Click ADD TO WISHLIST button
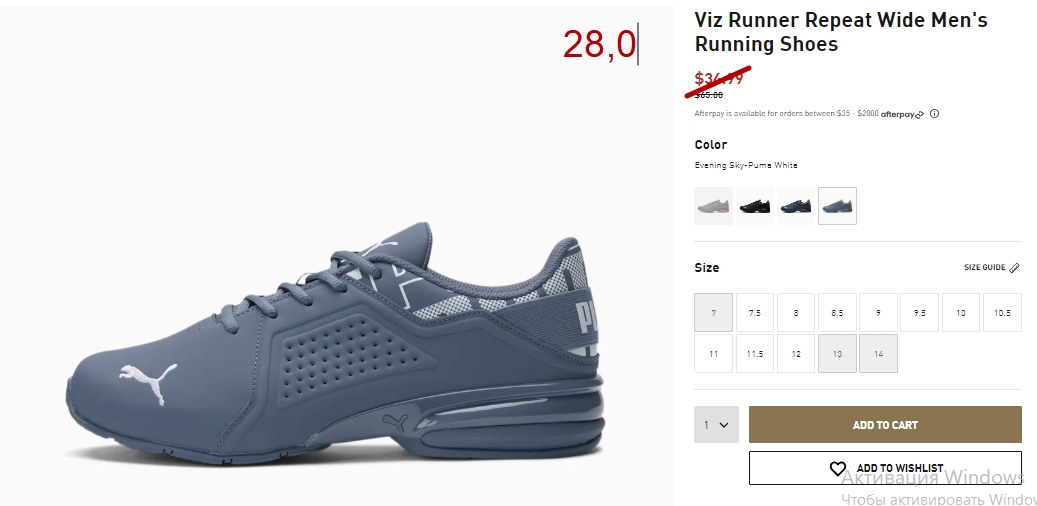Image resolution: width=1037 pixels, height=506 pixels. [x=886, y=468]
